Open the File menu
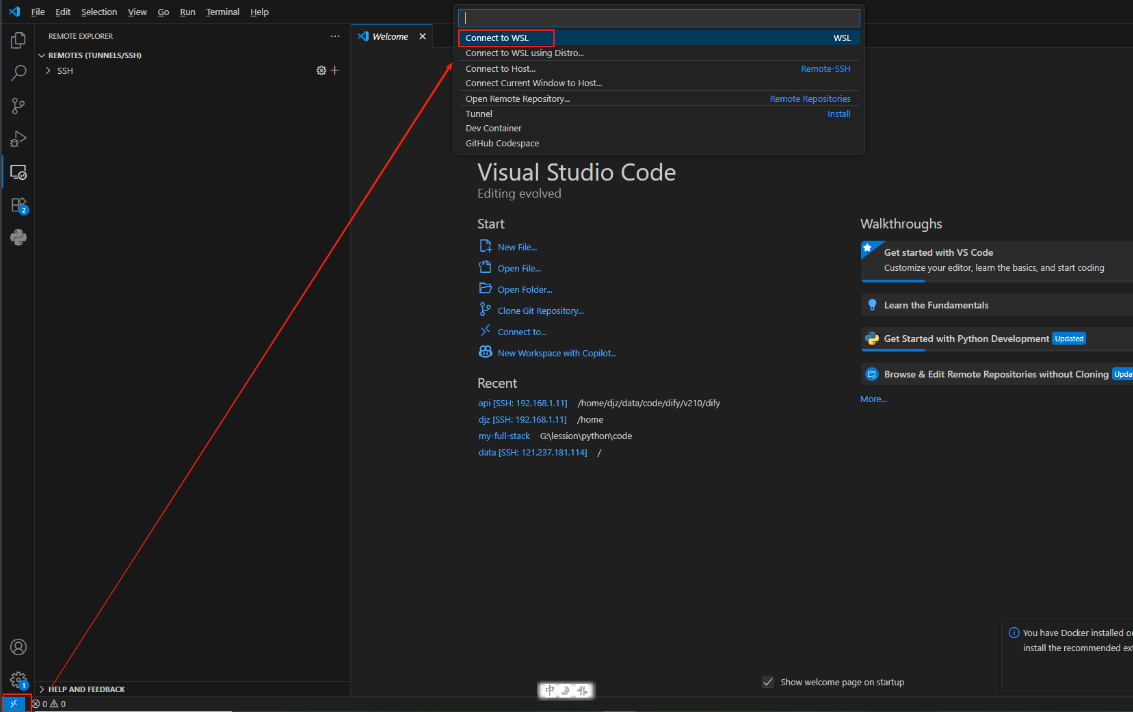The width and height of the screenshot is (1133, 712). [x=38, y=12]
